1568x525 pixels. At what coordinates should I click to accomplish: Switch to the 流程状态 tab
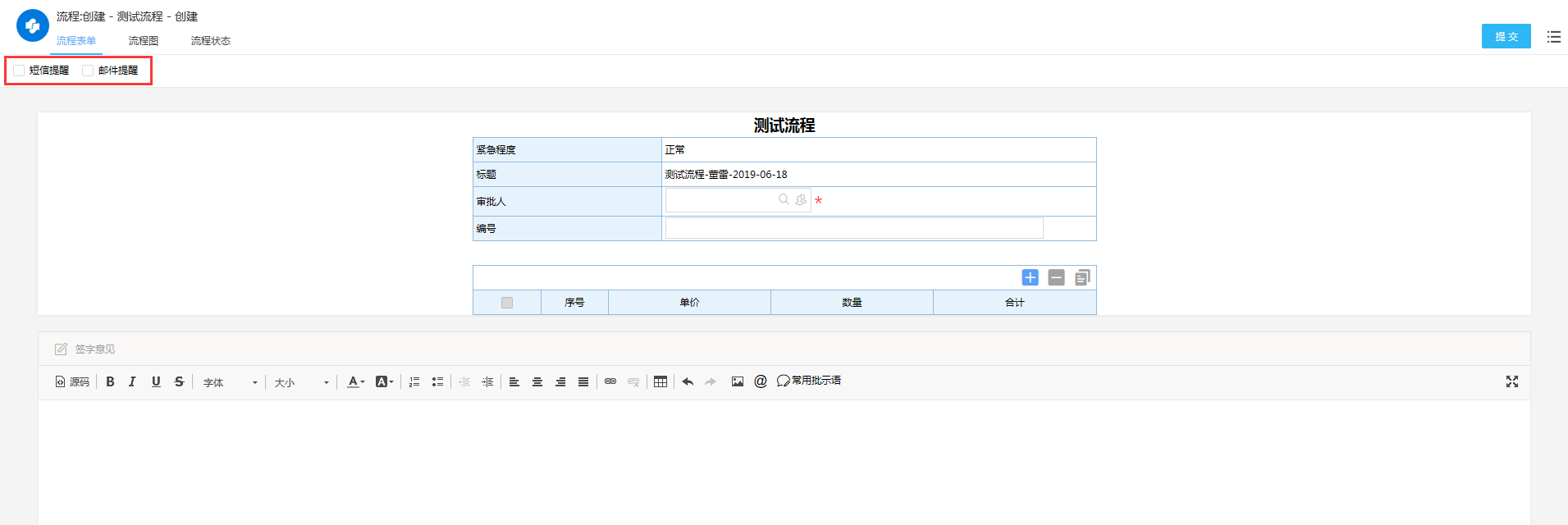[211, 40]
